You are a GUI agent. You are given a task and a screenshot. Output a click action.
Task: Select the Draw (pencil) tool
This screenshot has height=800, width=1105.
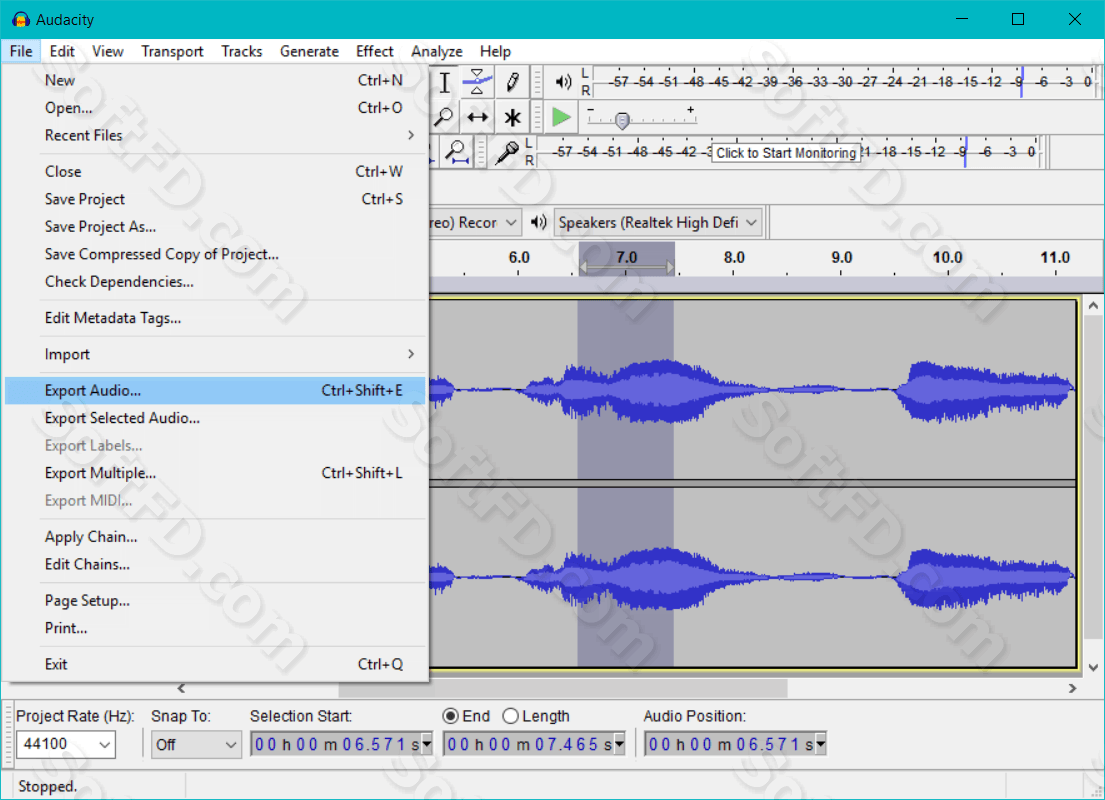point(512,82)
